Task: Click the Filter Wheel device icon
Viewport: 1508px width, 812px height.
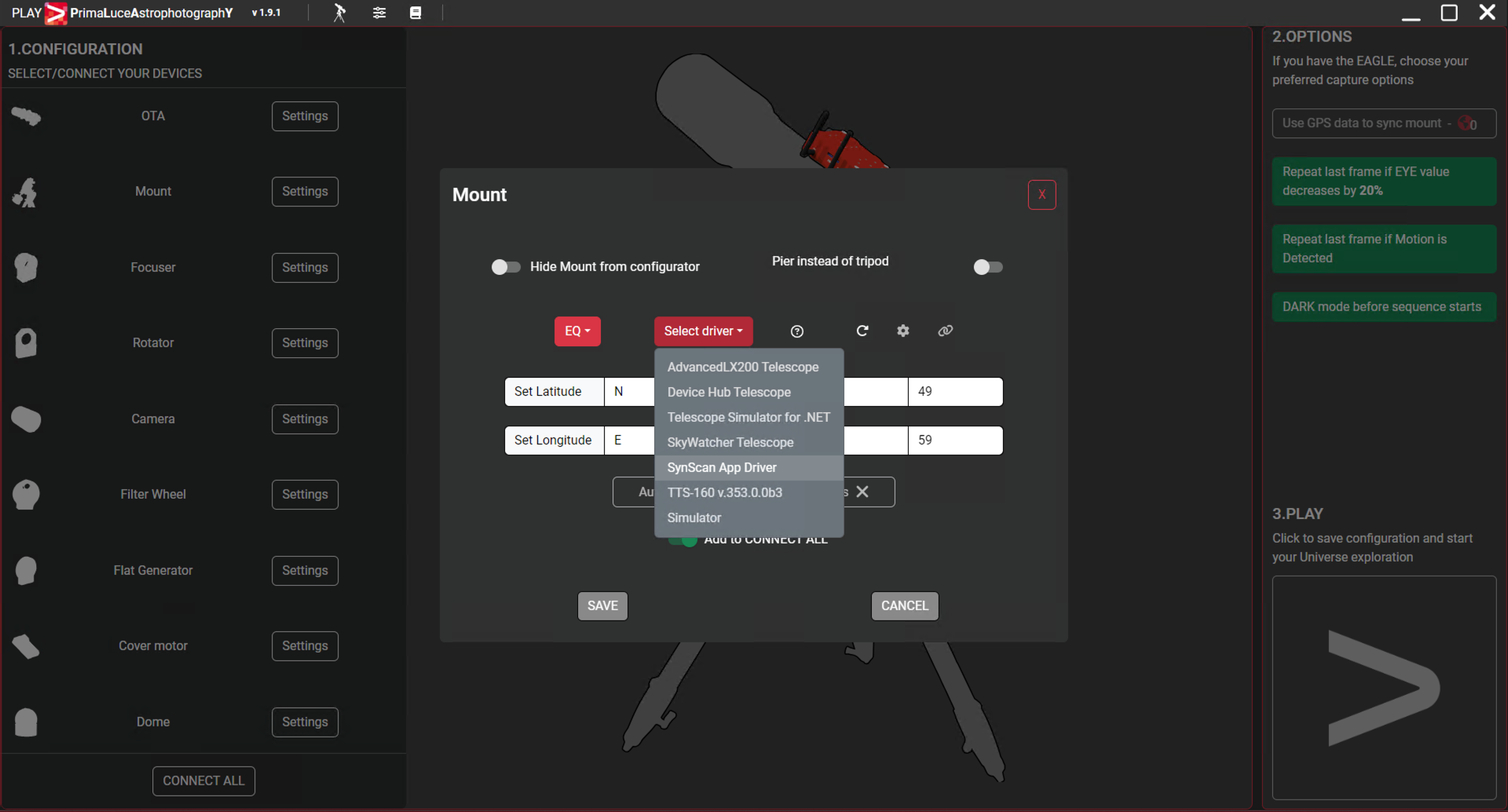Action: [26, 495]
